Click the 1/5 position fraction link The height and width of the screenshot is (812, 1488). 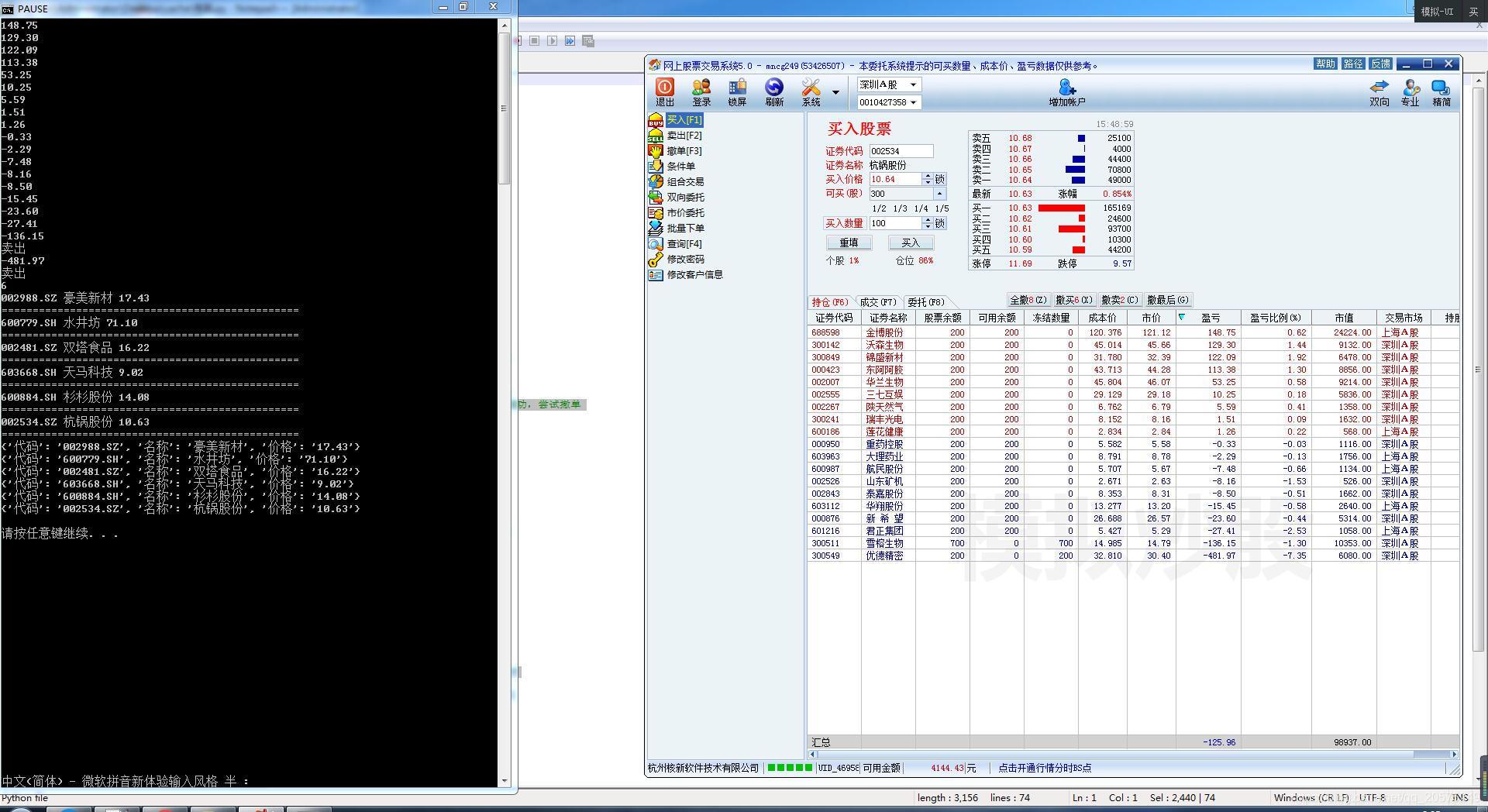[x=942, y=208]
